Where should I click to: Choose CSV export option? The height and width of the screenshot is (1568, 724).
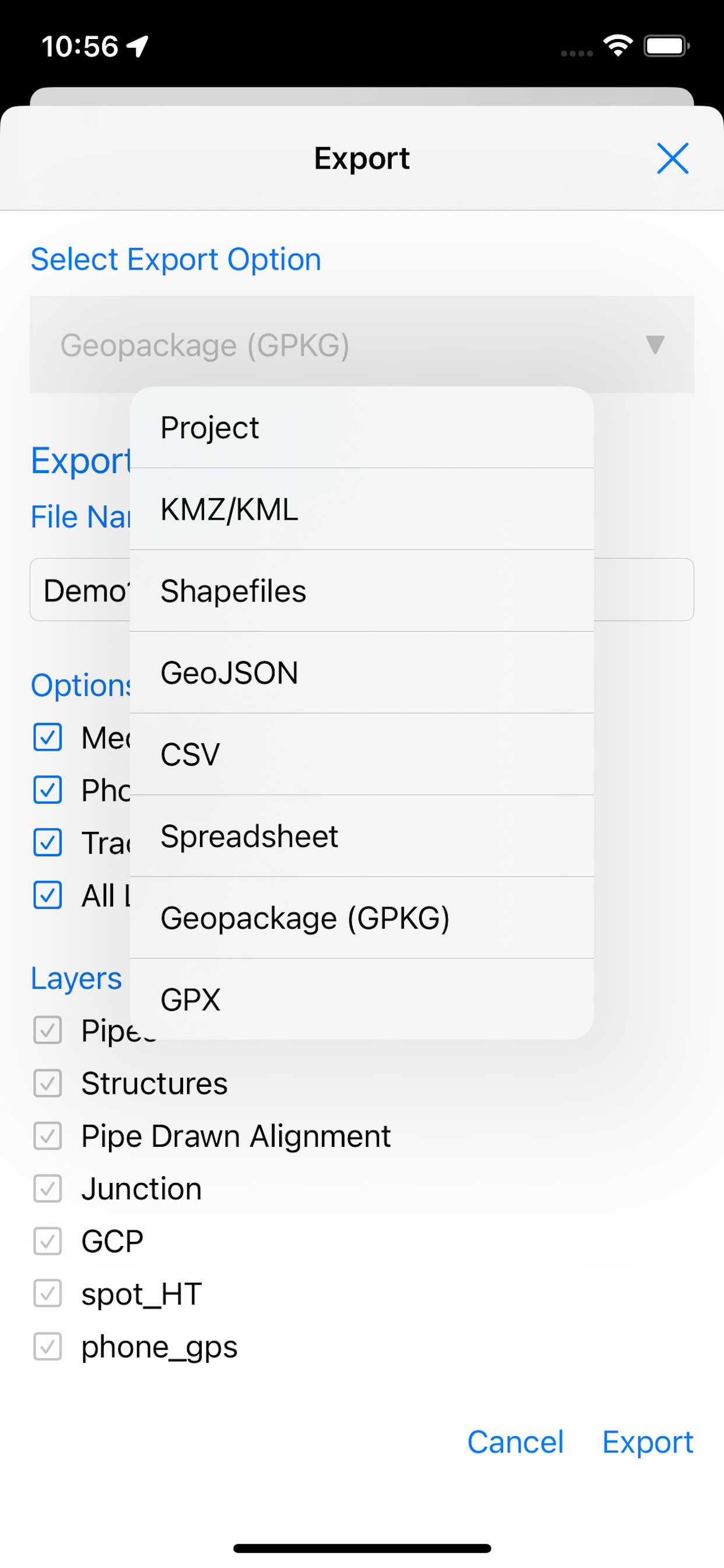pyautogui.click(x=361, y=754)
